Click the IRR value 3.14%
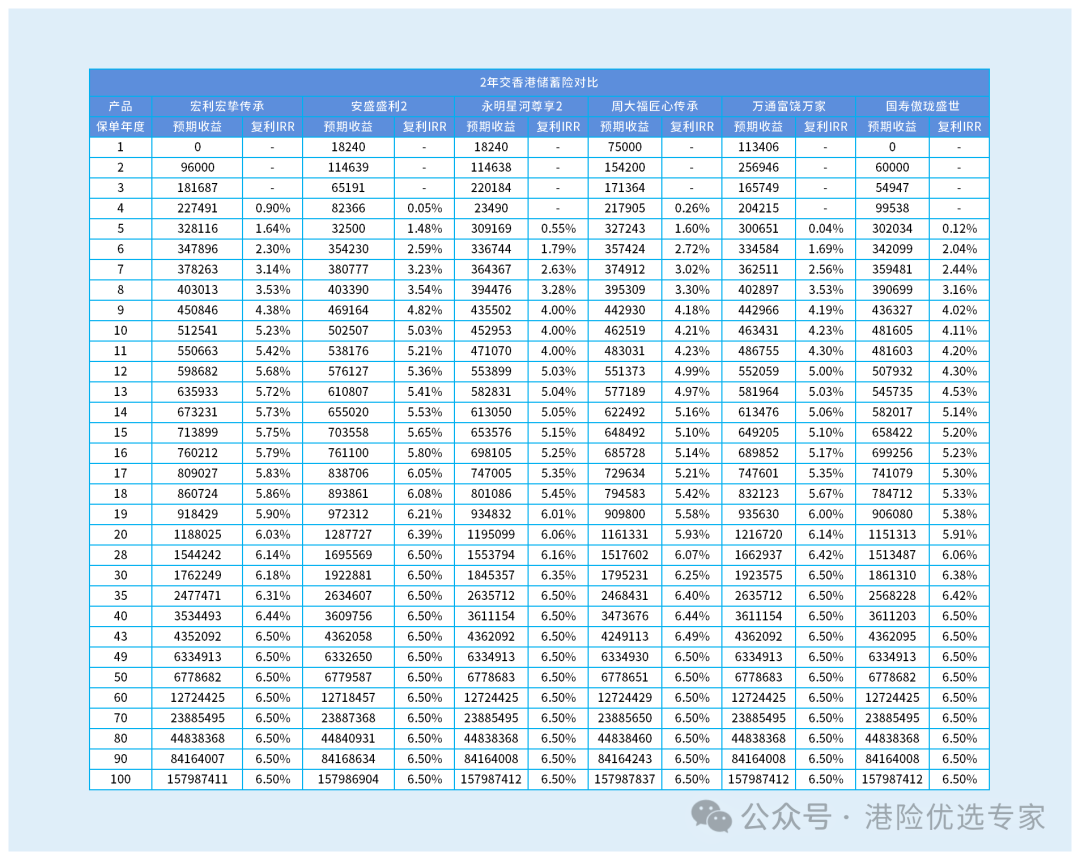The height and width of the screenshot is (860, 1080). click(273, 269)
